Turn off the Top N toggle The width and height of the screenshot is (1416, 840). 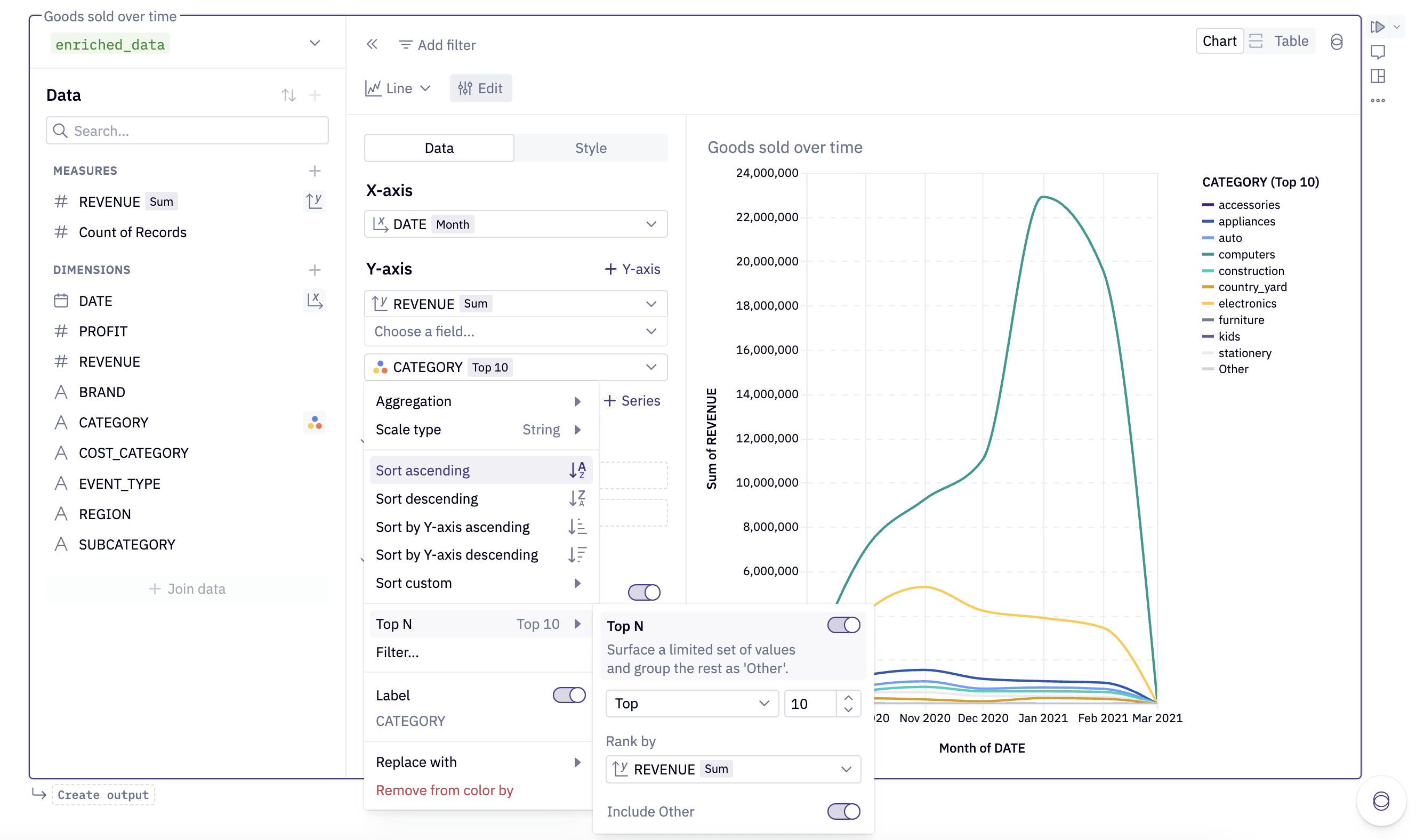(843, 625)
